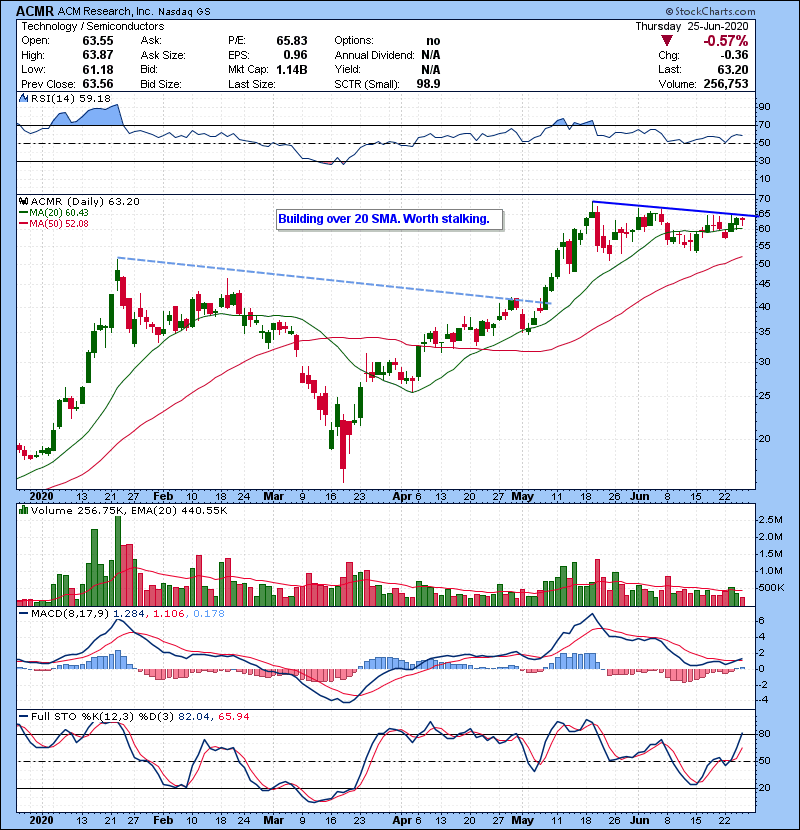Select the High value 63.87

pos(97,55)
